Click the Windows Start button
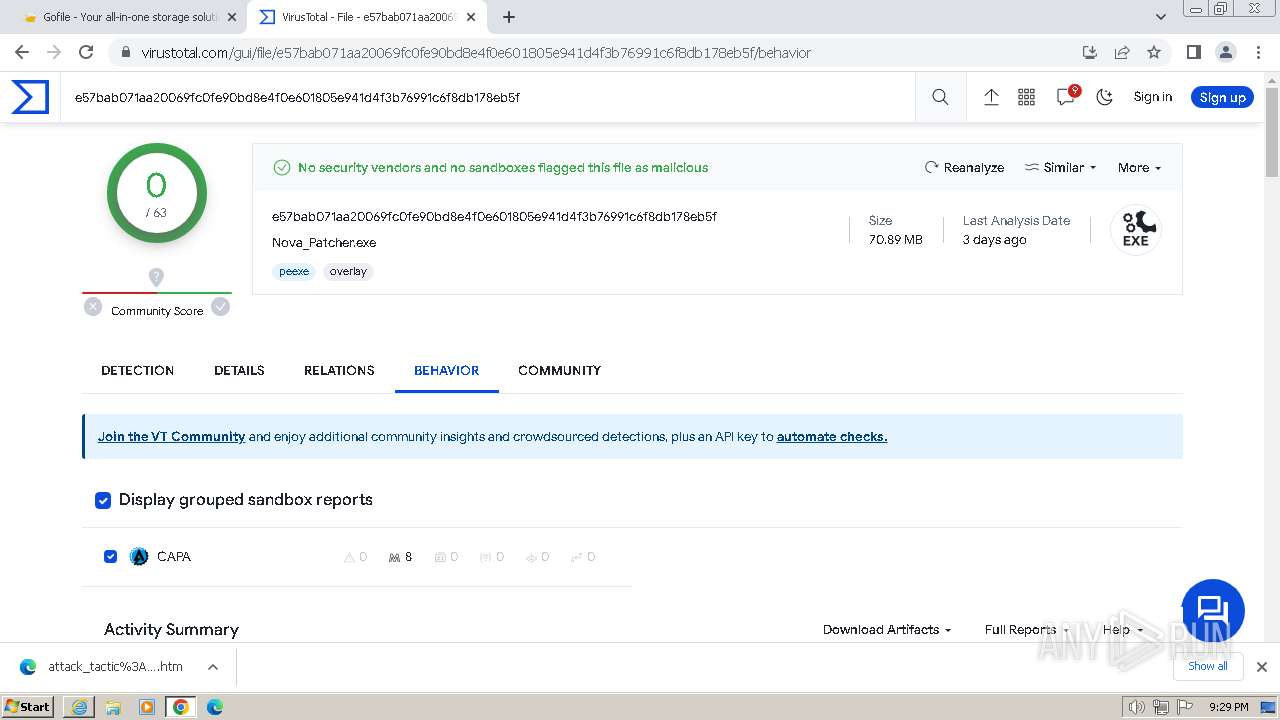 (28, 707)
